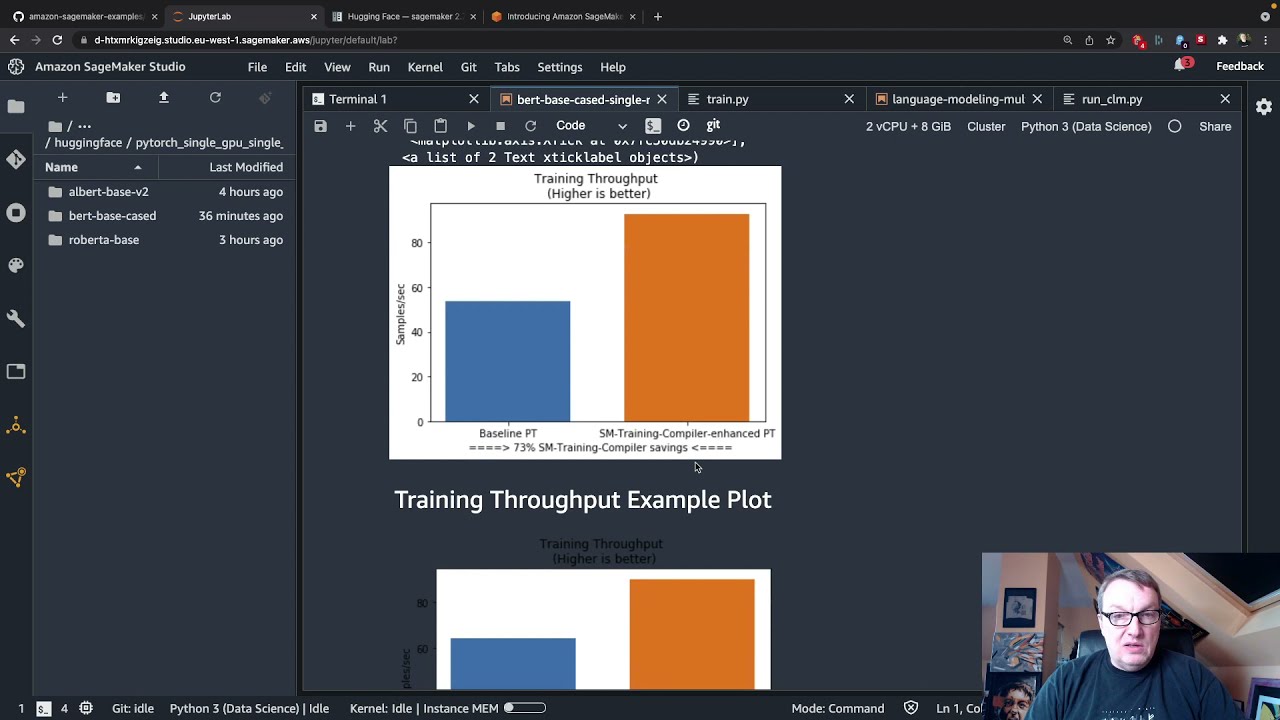Create a new folder in file browser
Viewport: 1280px width, 720px height.
click(x=113, y=97)
